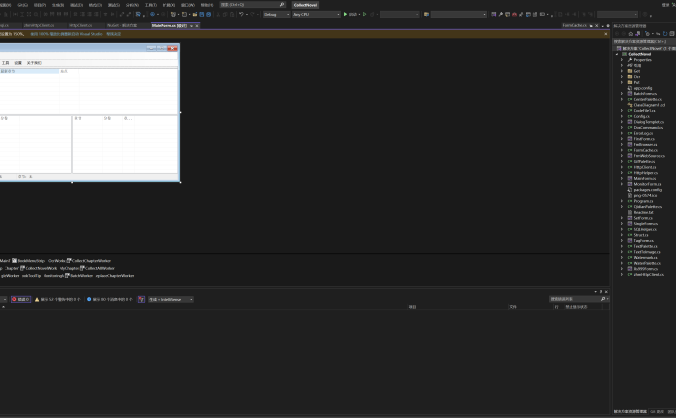Open the Debug configuration dropdown

276,14
